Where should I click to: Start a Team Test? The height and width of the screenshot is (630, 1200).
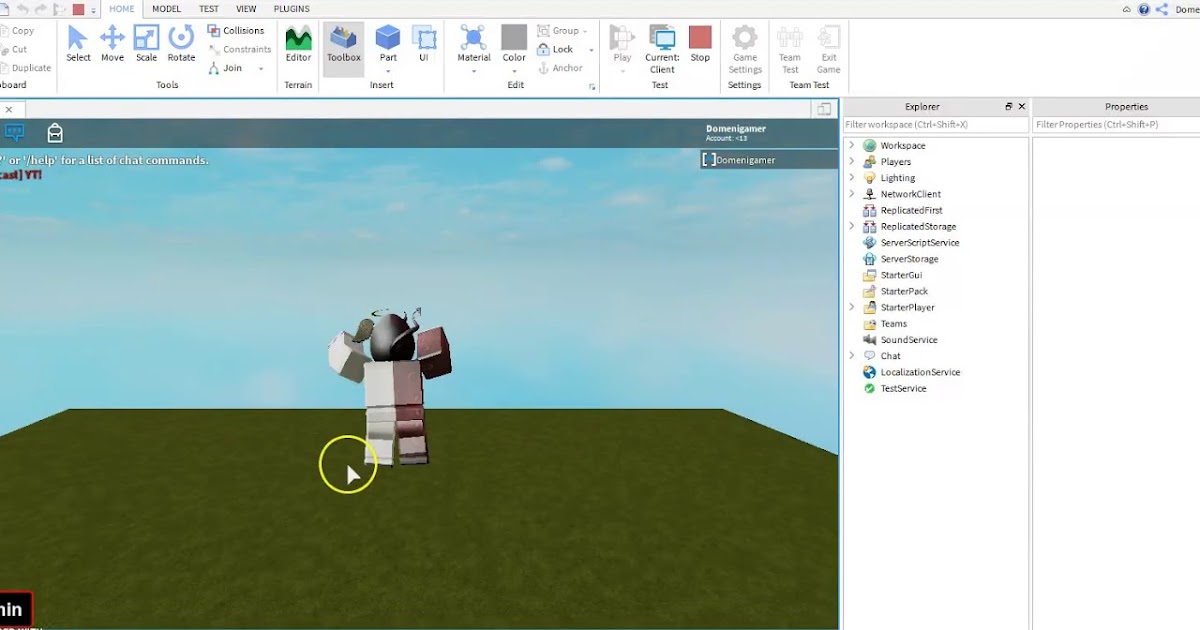click(790, 49)
